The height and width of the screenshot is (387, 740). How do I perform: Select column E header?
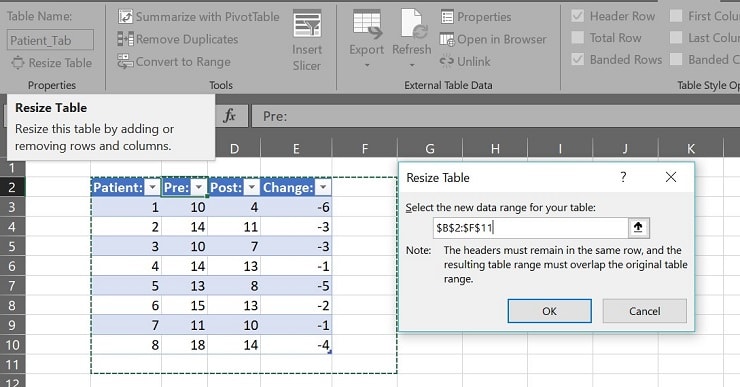click(x=296, y=149)
